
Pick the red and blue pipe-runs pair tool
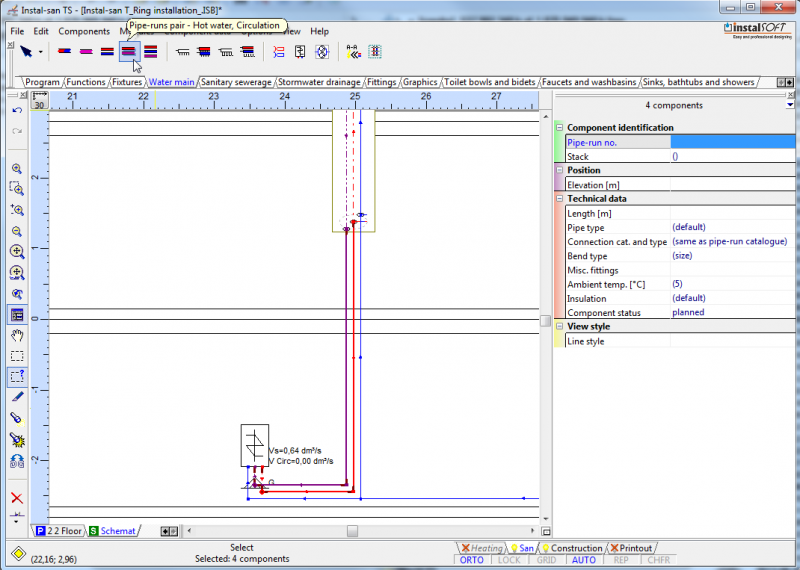tap(107, 52)
